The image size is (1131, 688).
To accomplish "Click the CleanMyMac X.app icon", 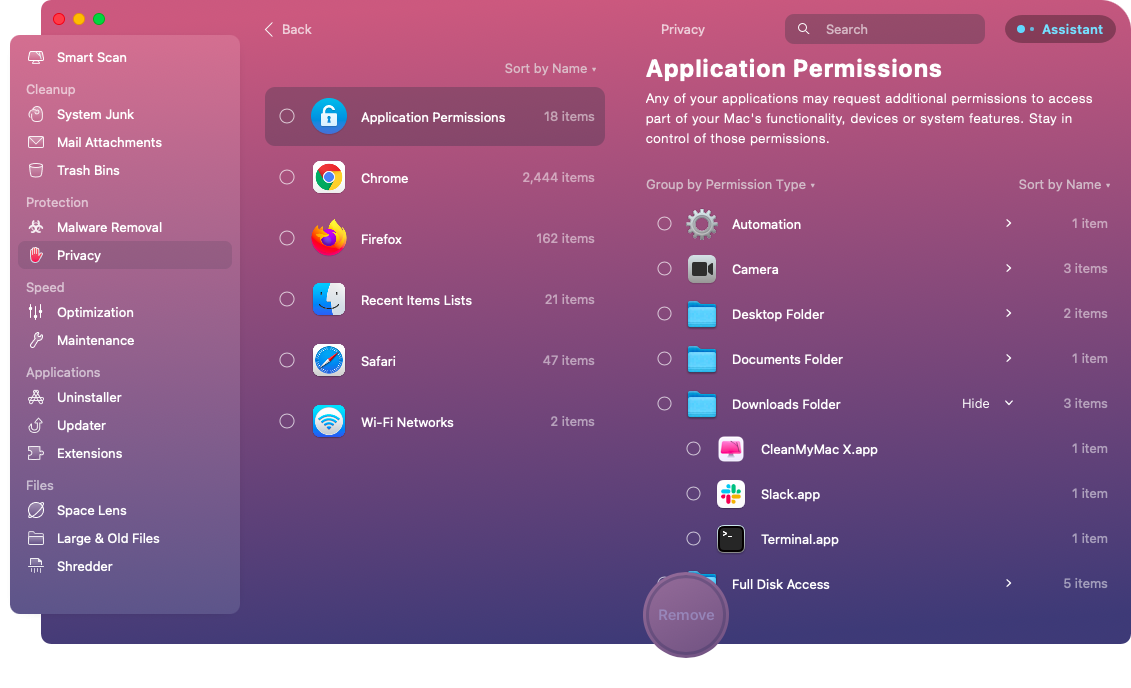I will click(x=731, y=449).
